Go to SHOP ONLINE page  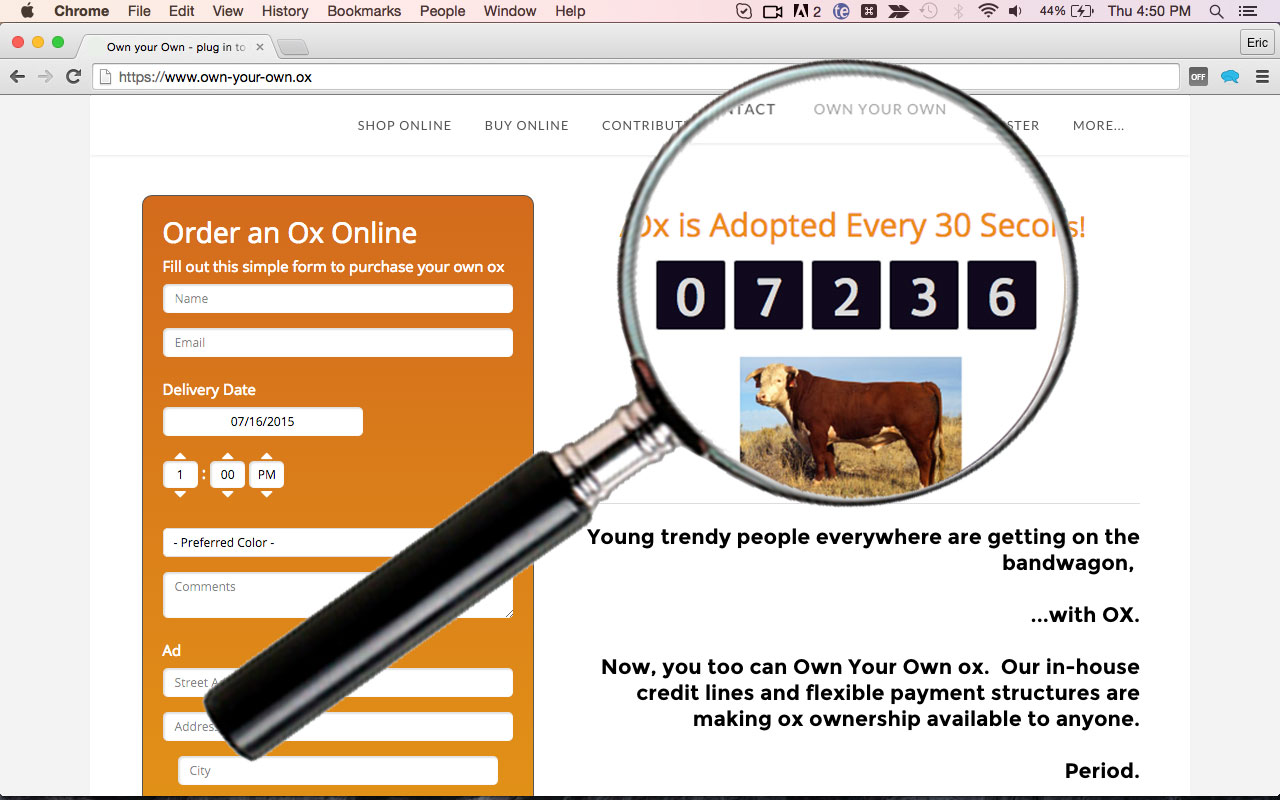[x=405, y=125]
